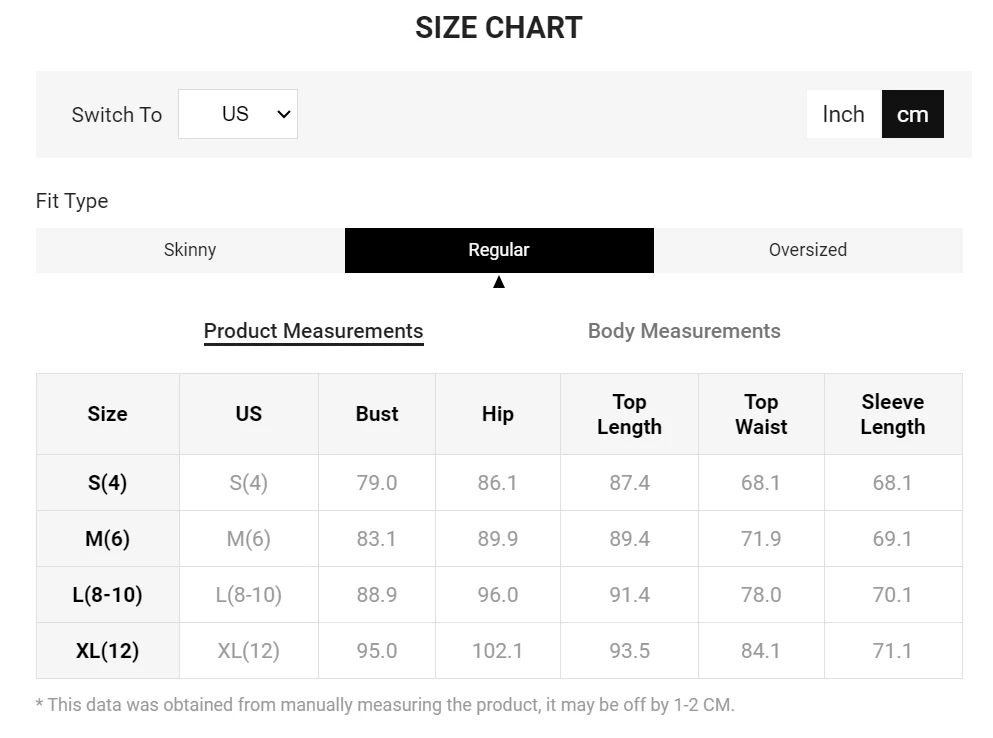Click the XL(12) bust value 95.0

[x=377, y=651]
